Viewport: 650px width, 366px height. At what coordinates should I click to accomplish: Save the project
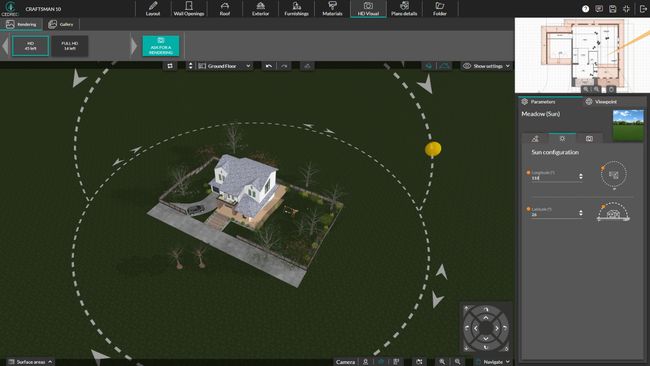coord(613,9)
